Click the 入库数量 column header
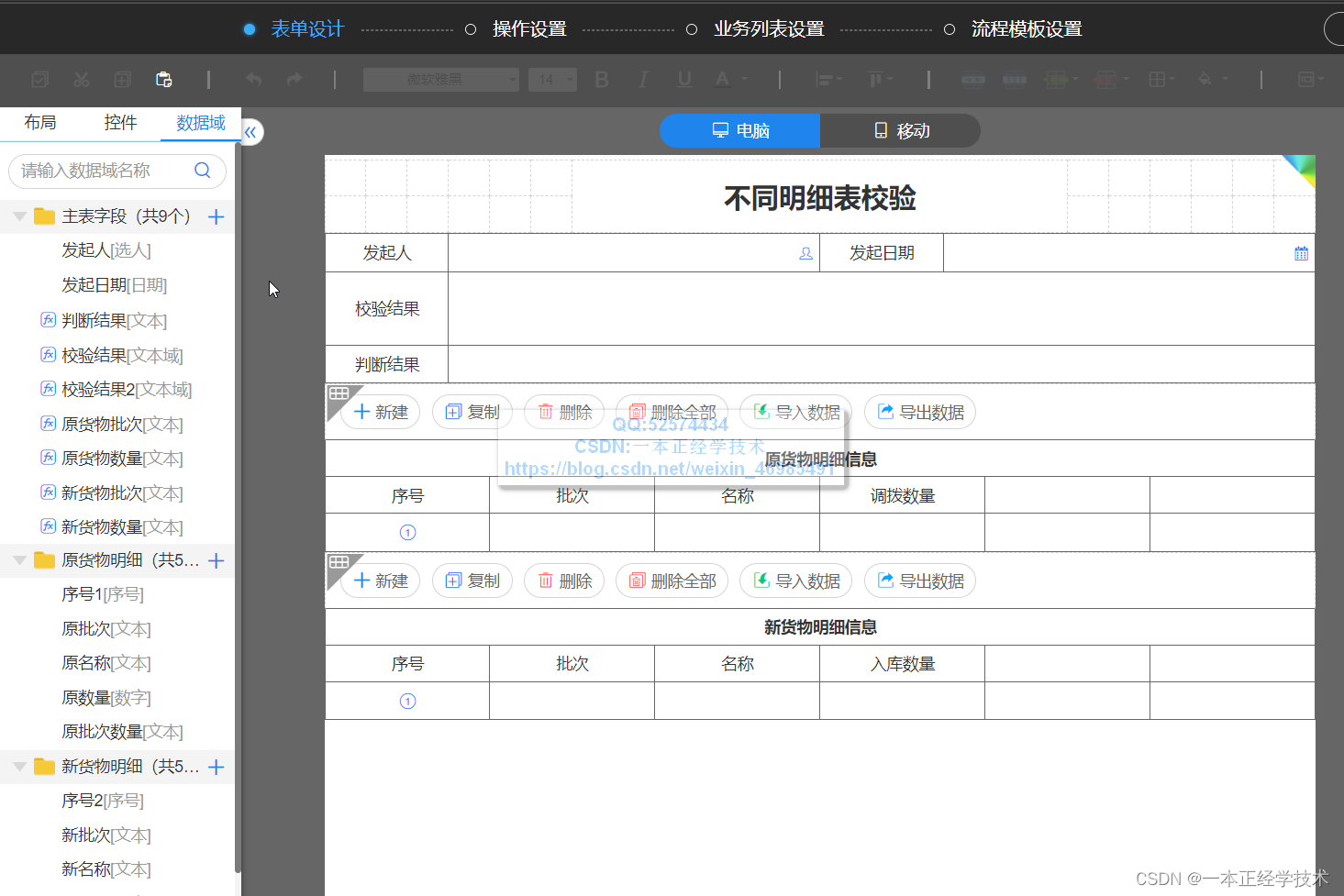Image resolution: width=1344 pixels, height=896 pixels. coord(903,664)
